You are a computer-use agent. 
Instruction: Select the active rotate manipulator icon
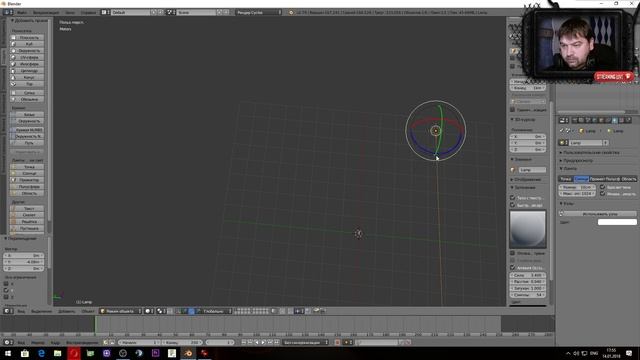tap(191, 311)
